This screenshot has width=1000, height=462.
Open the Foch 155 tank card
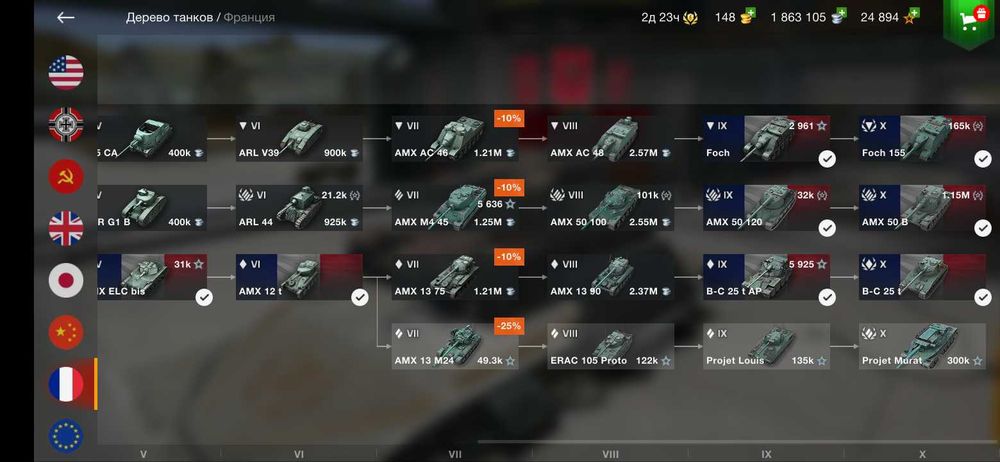click(922, 138)
